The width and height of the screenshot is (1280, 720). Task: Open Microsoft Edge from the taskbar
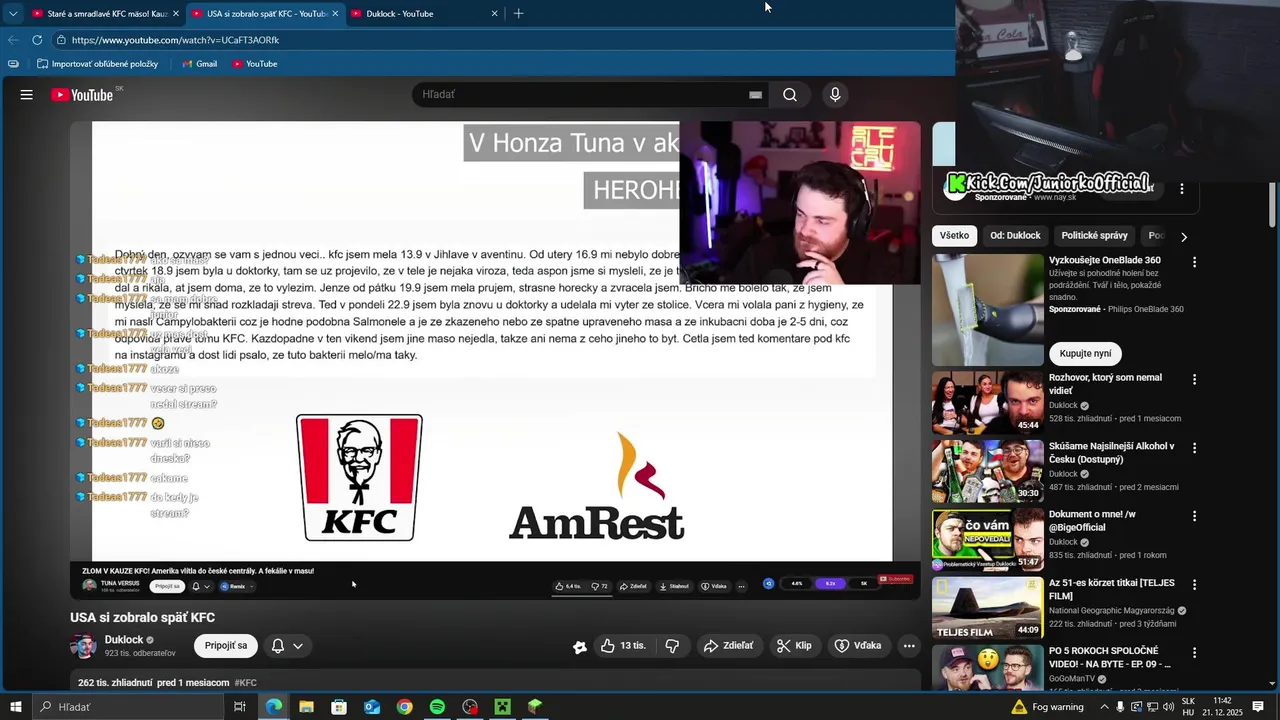click(x=273, y=707)
